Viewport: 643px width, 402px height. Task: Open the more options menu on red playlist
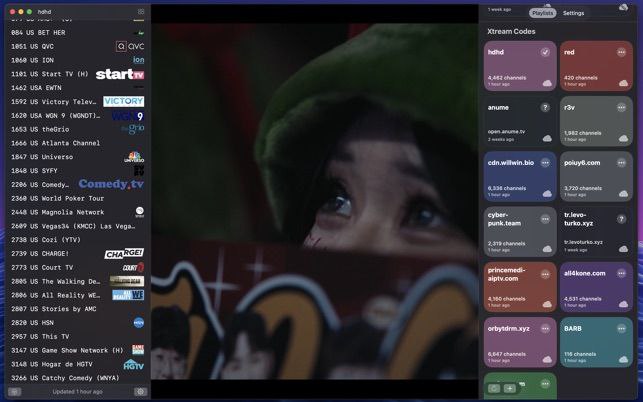pos(622,52)
